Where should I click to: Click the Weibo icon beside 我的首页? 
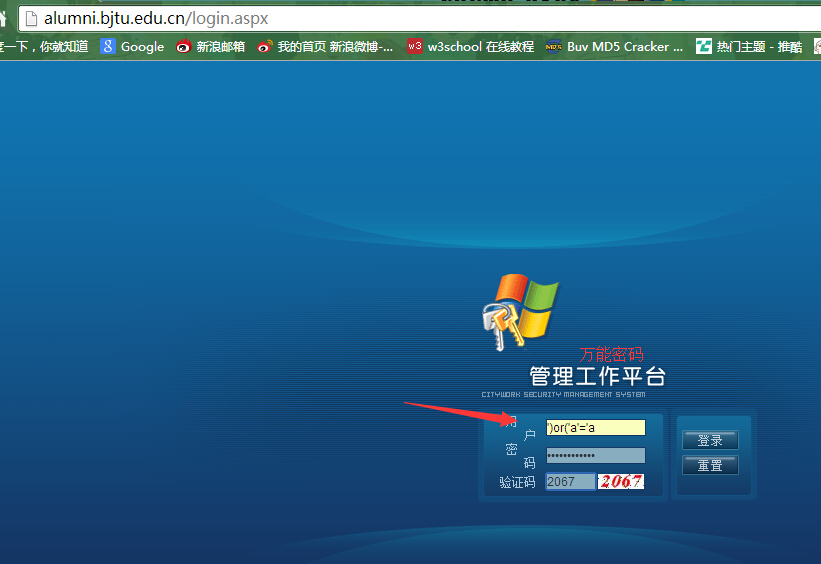(x=264, y=47)
